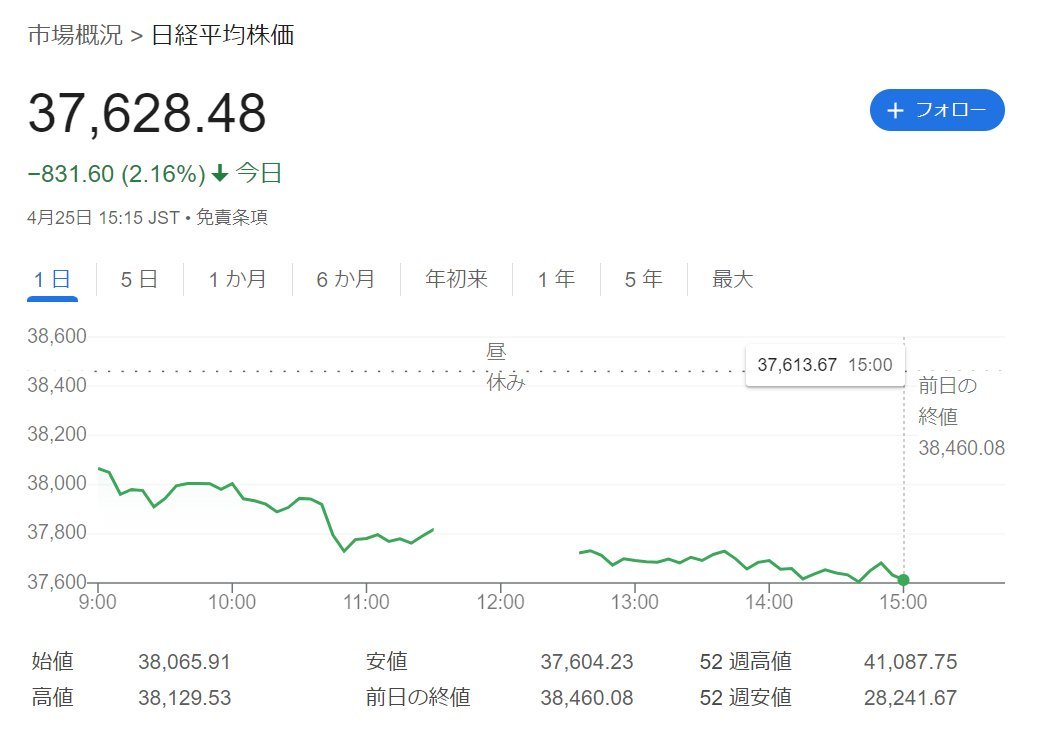Click the 前日の終値 label in stats table

418,698
